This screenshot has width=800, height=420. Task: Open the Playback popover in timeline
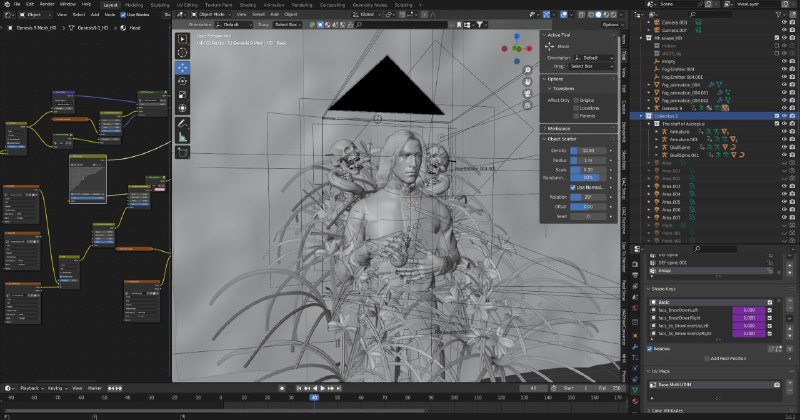(31, 388)
